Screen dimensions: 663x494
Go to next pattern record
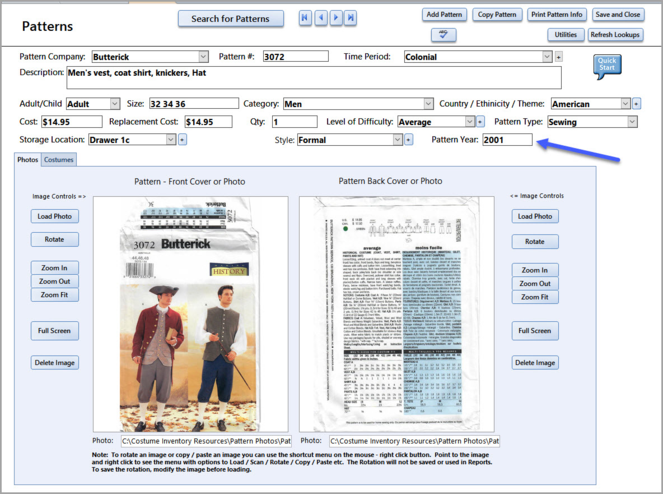pyautogui.click(x=336, y=18)
